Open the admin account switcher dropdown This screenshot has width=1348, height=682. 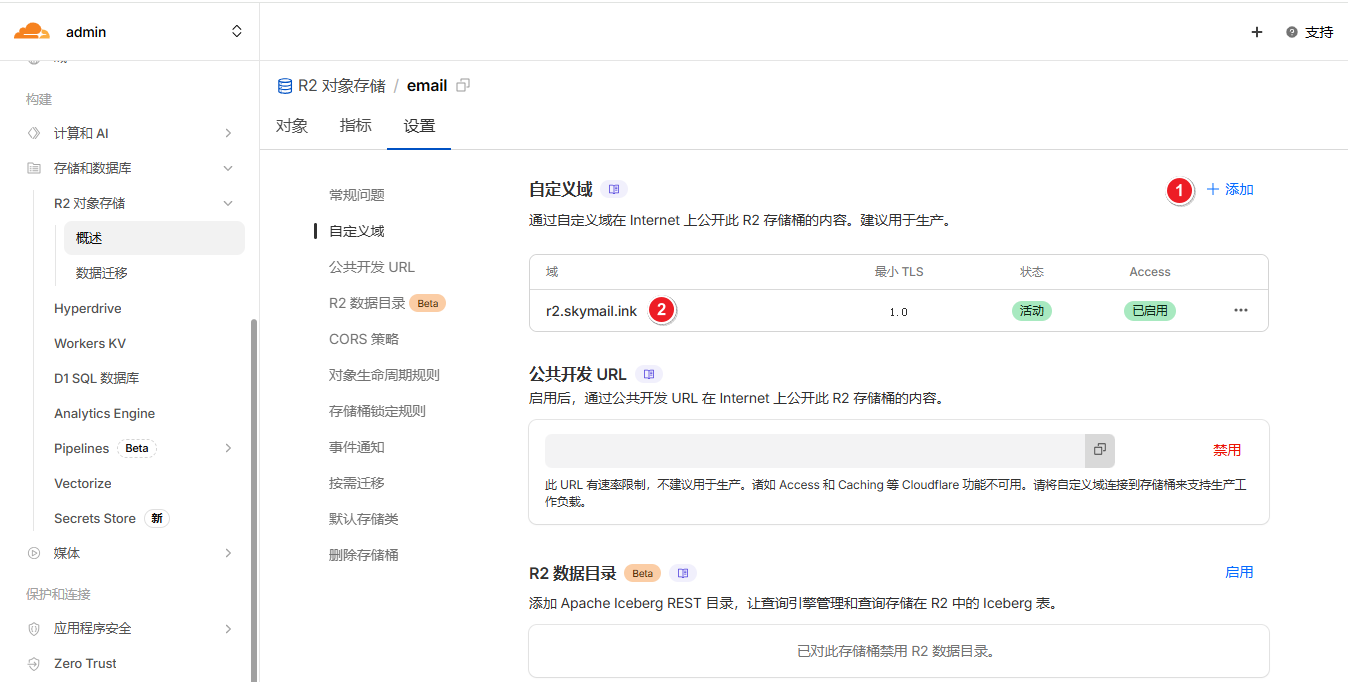click(x=237, y=32)
